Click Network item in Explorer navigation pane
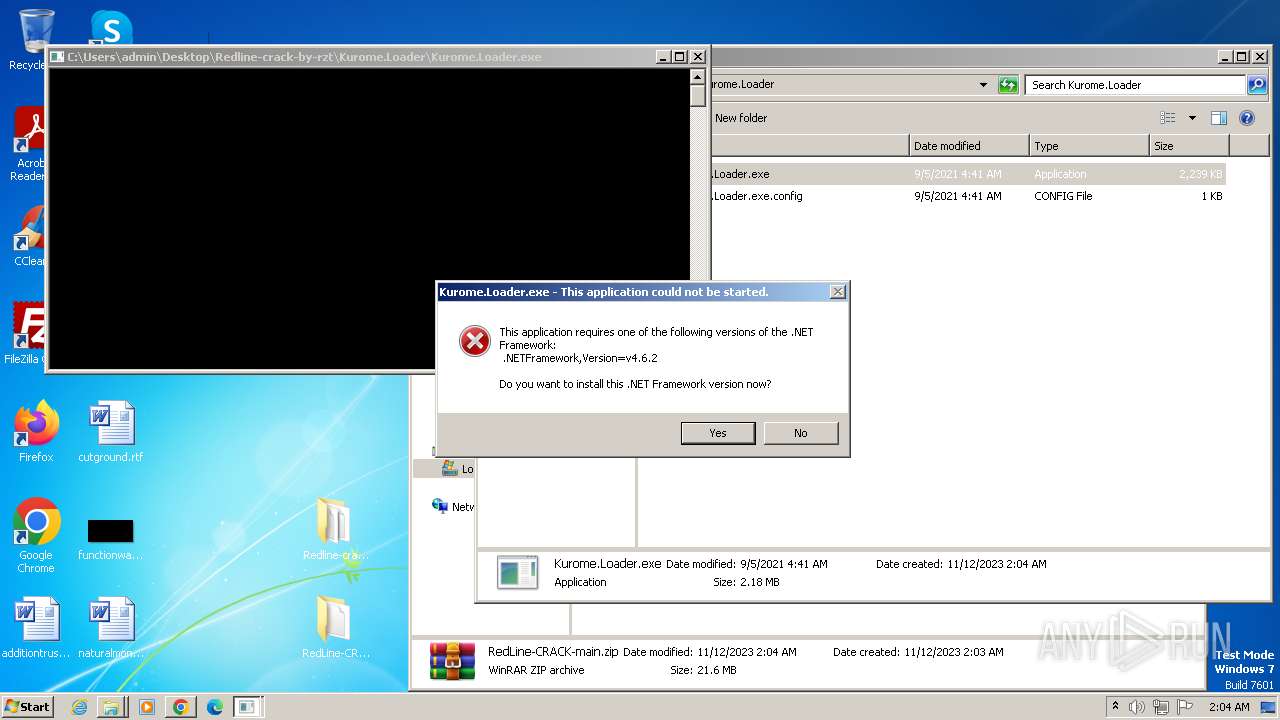Screen dimensions: 1280x720 tap(453, 507)
